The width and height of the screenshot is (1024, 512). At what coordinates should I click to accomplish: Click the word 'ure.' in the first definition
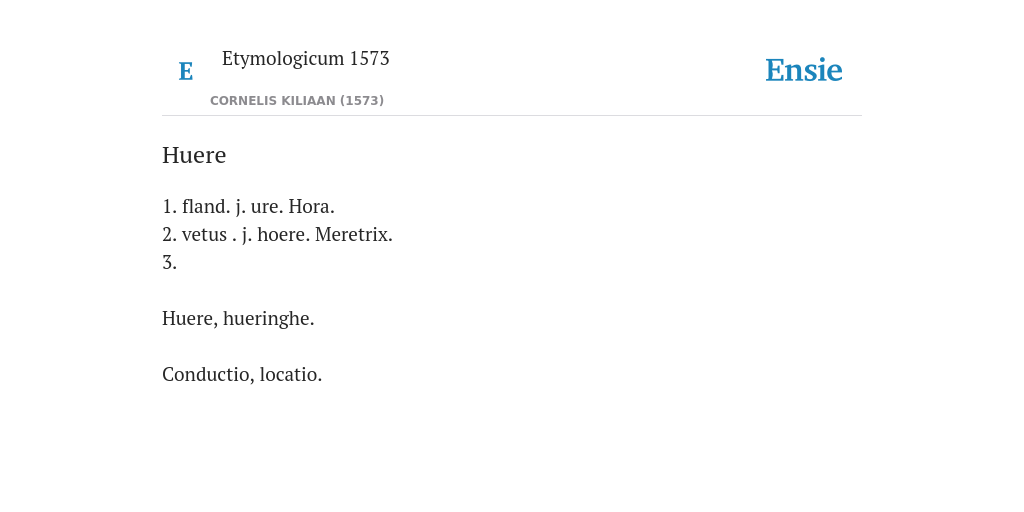[x=267, y=208]
